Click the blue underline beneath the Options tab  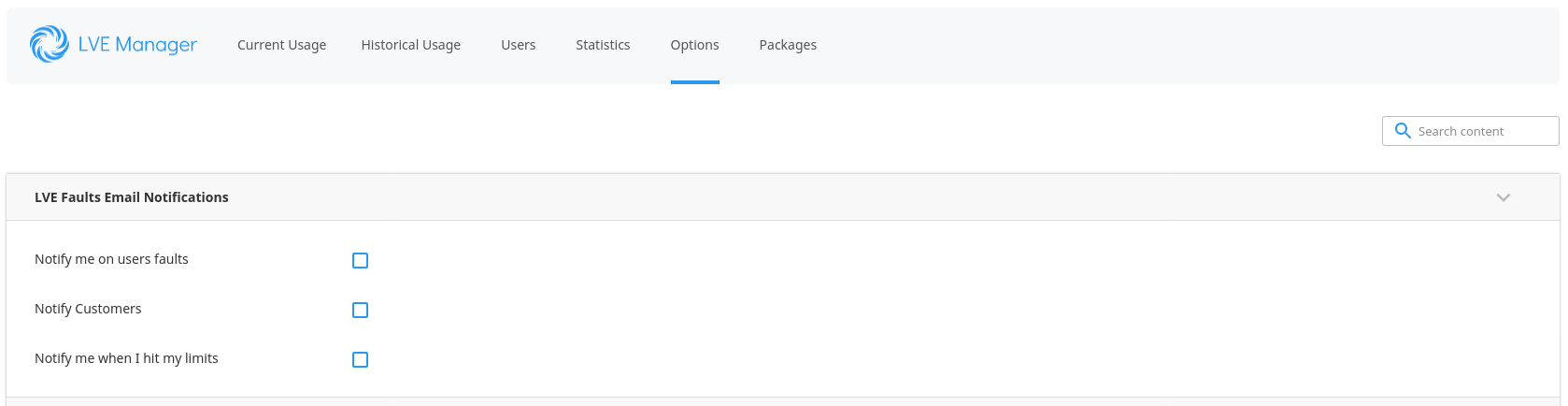click(x=695, y=82)
